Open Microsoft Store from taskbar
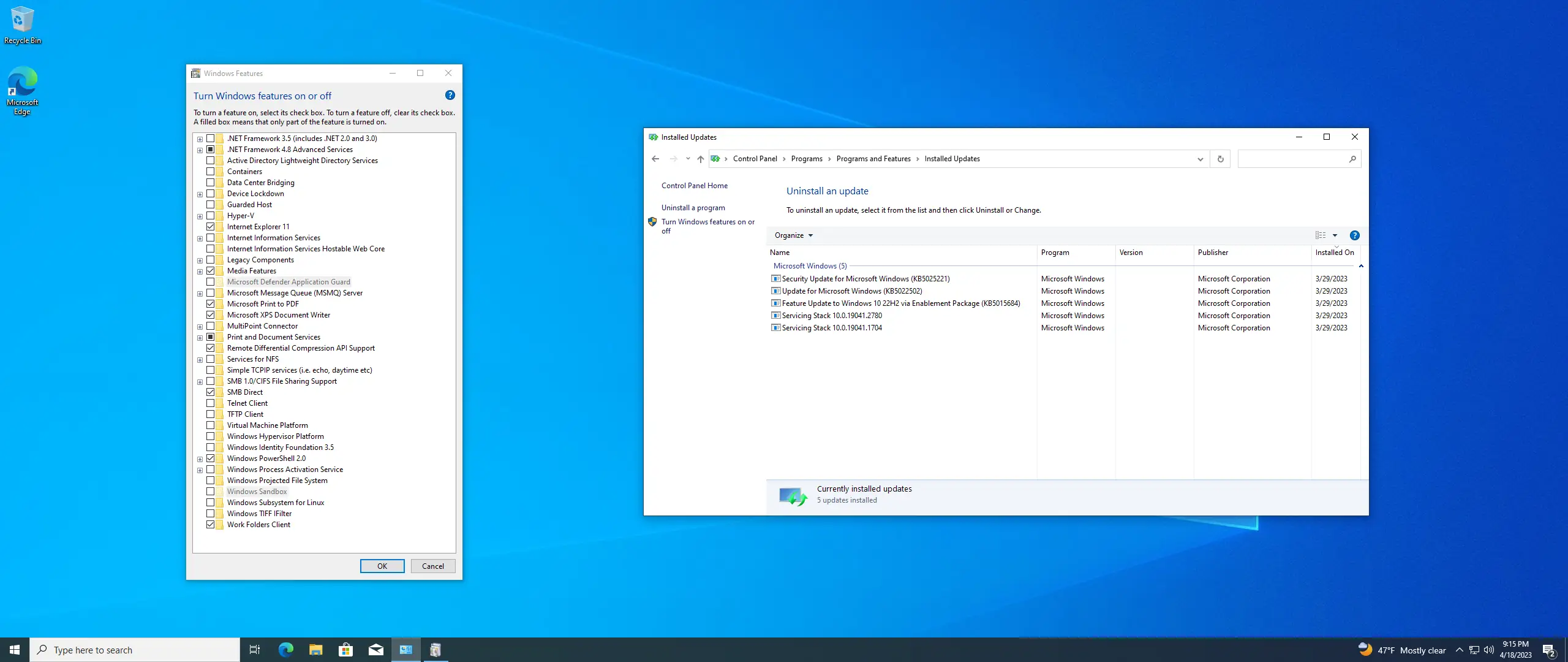Screen dimensions: 1568x662 (x=345, y=650)
